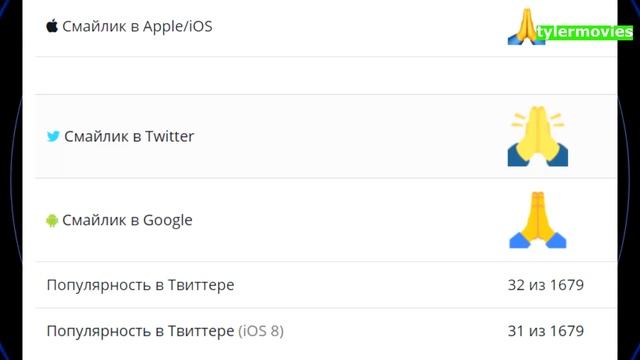Click the 'Популярность в Твиттере' row label

(x=140, y=285)
